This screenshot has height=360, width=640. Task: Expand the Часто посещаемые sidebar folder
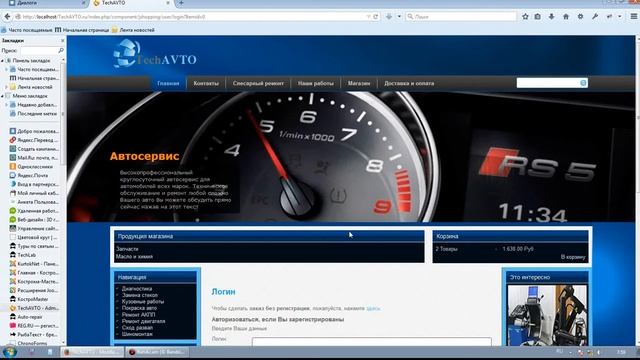(7, 69)
